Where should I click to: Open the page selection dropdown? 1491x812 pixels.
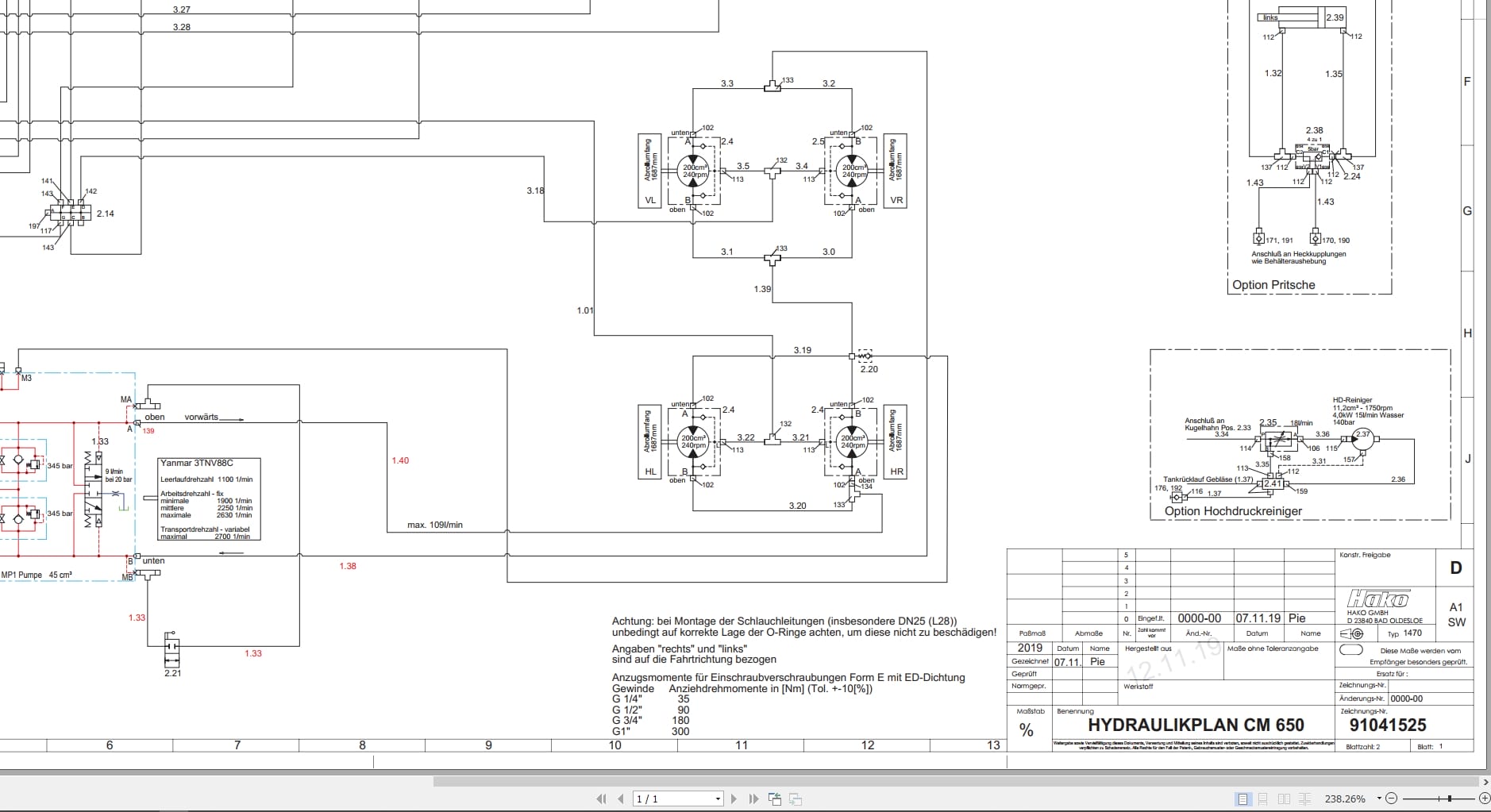[x=718, y=799]
